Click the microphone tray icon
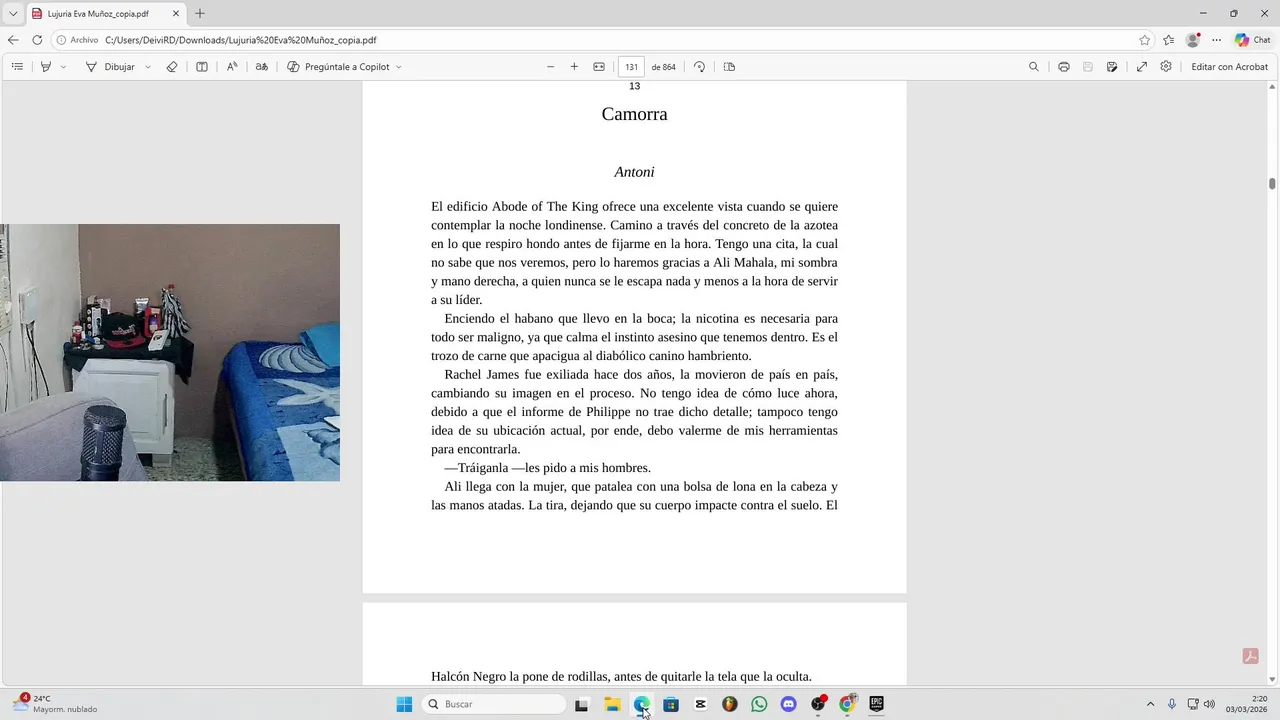The height and width of the screenshot is (720, 1280). (x=1172, y=704)
